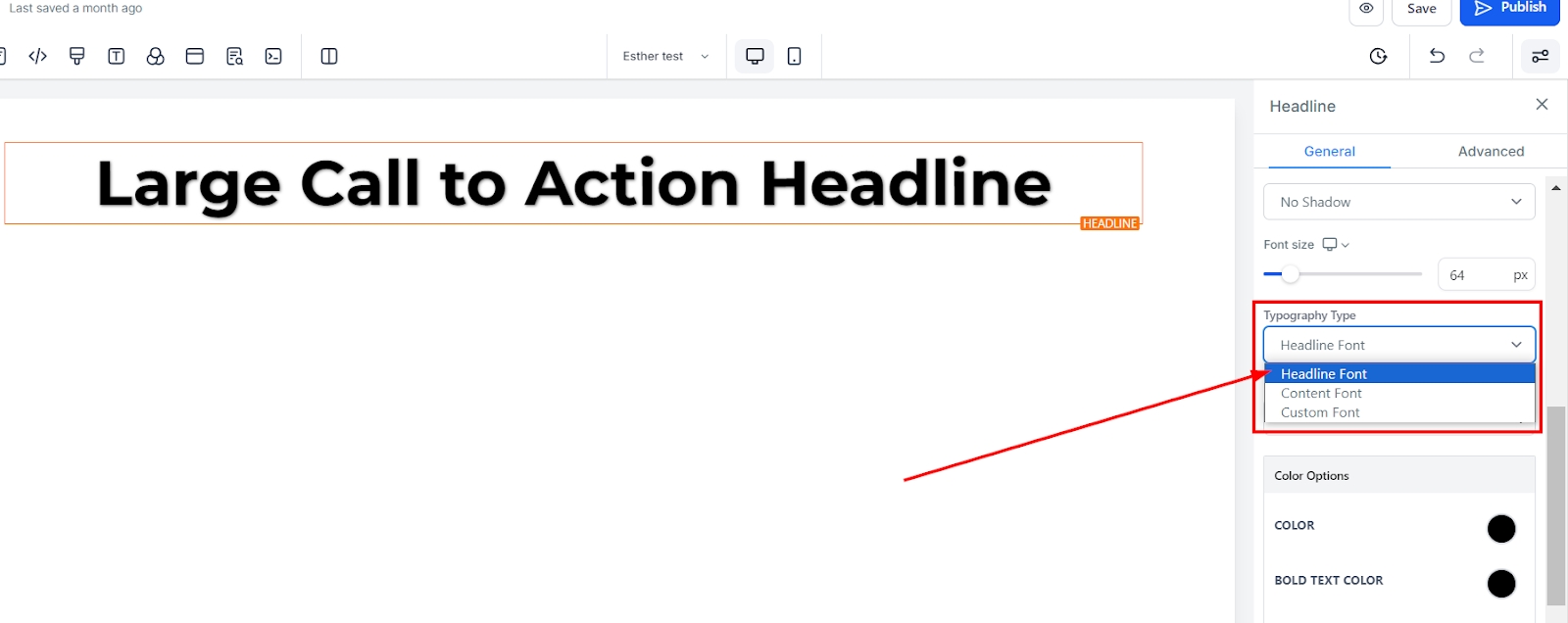The width and height of the screenshot is (1568, 623).
Task: Click the three-circles color icon
Action: (x=156, y=56)
